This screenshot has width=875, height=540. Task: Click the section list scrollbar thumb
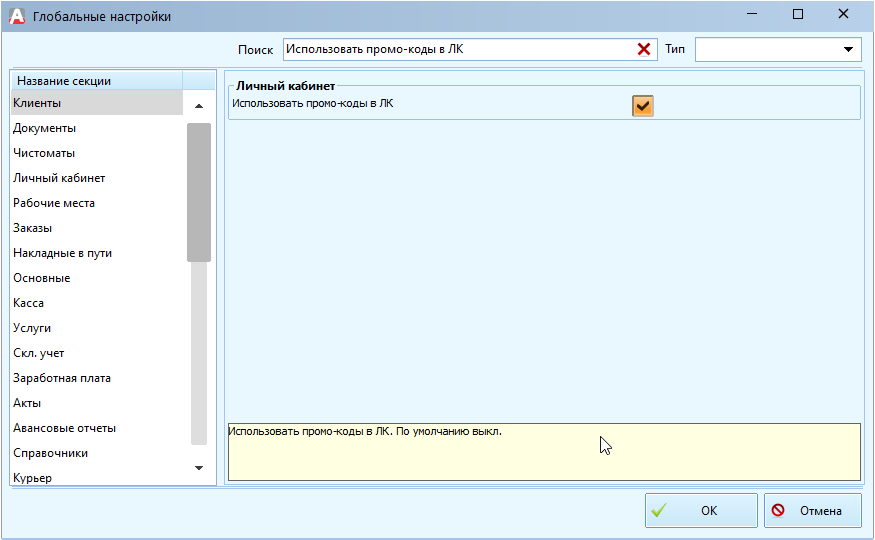(198, 190)
